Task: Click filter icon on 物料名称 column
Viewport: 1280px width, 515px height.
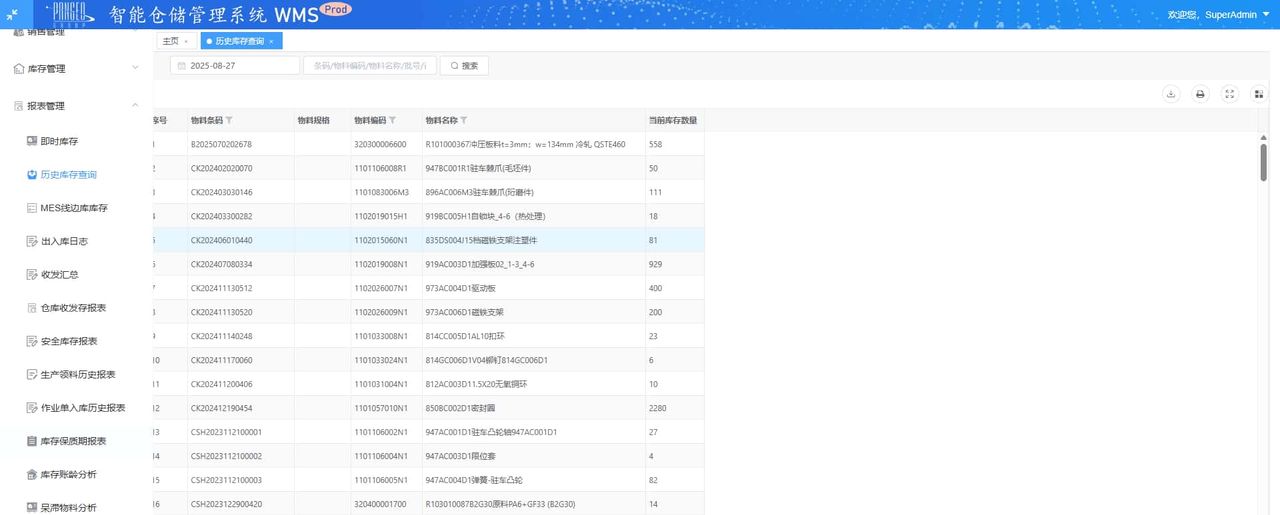Action: coord(463,120)
